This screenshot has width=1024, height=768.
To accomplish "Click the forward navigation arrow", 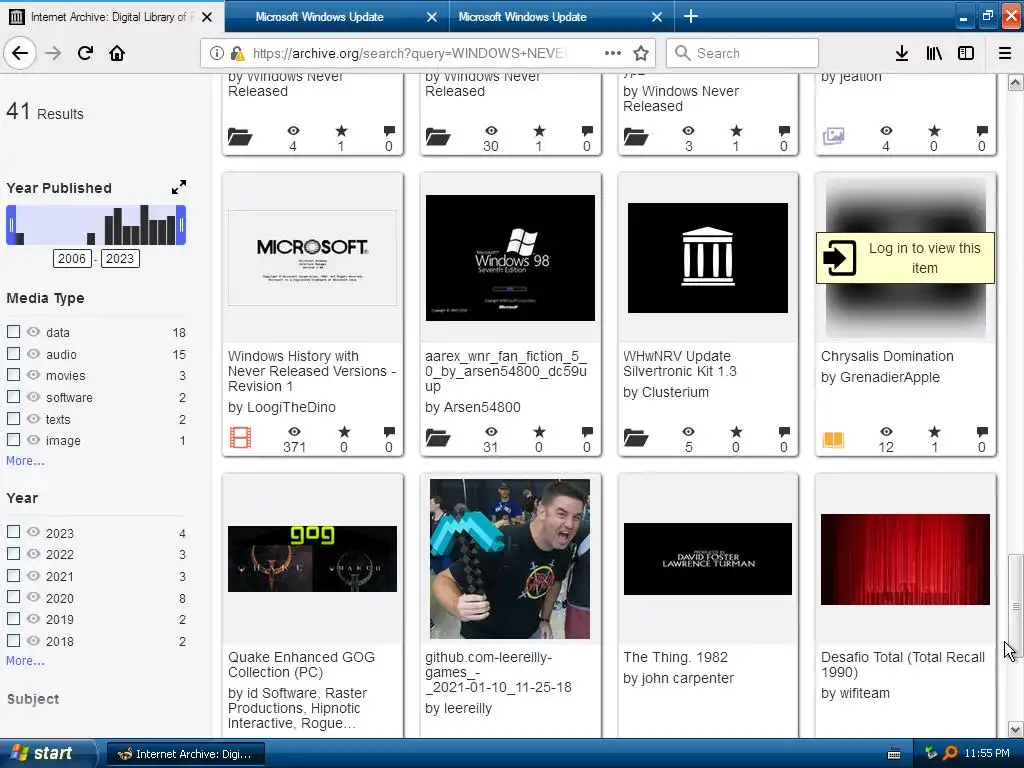I will [53, 53].
